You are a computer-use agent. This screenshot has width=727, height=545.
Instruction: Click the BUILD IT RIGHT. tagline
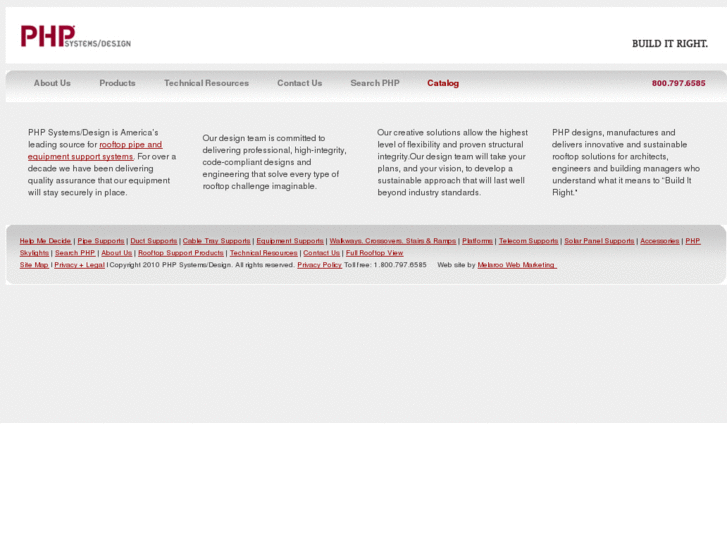point(670,44)
